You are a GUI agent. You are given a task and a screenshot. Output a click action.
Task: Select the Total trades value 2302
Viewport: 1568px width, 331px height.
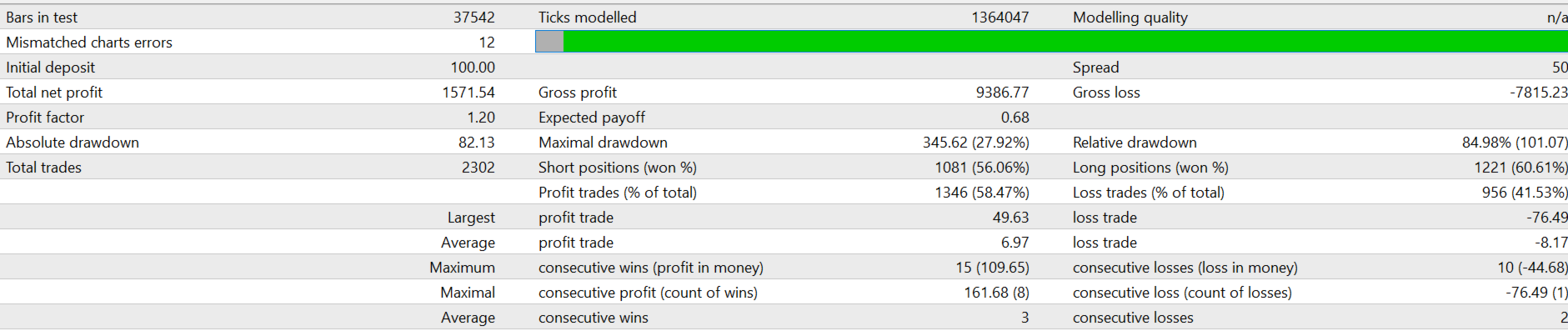pos(478,168)
